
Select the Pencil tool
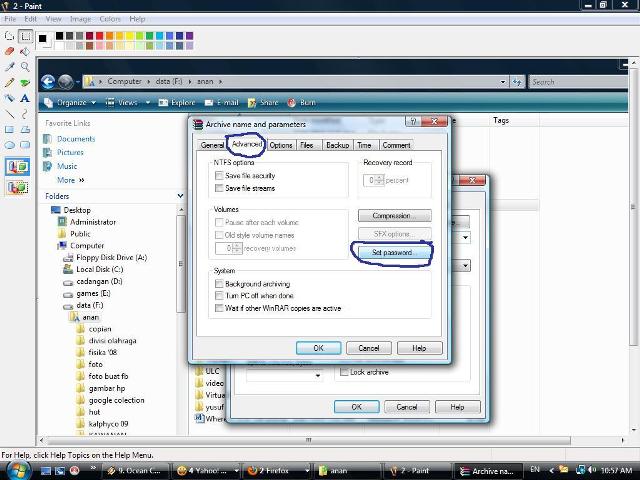[9, 82]
